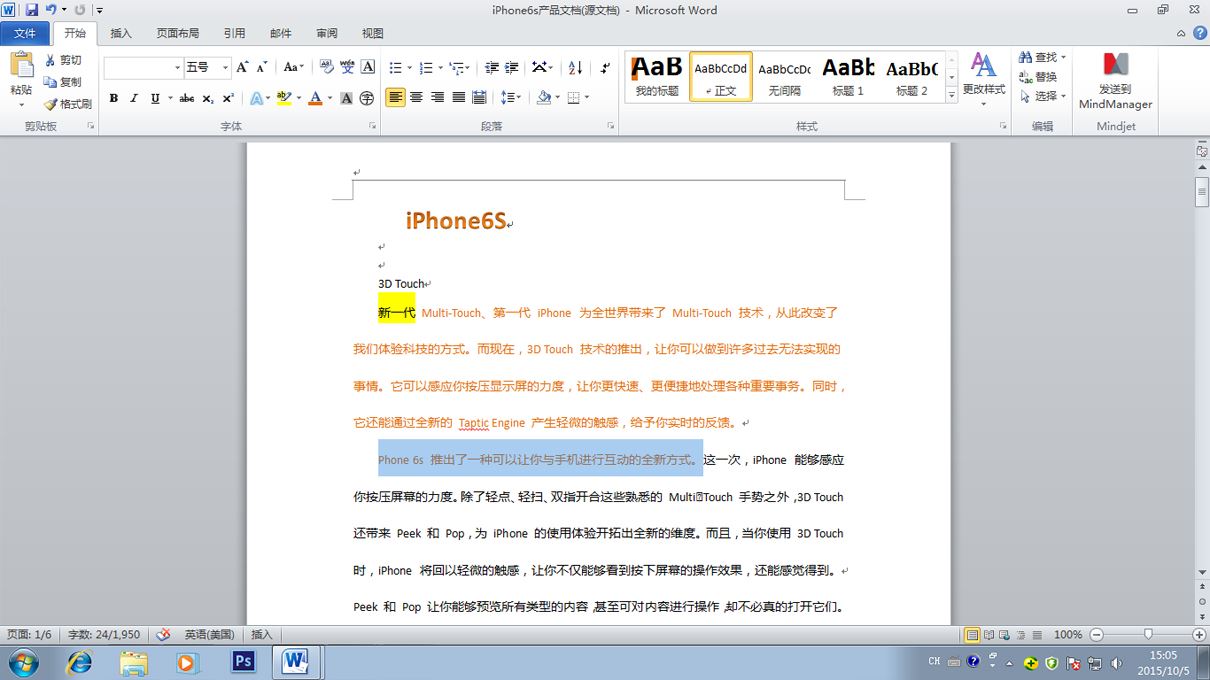Open the Bullets list dropdown arrow
The image size is (1210, 680).
[x=410, y=68]
